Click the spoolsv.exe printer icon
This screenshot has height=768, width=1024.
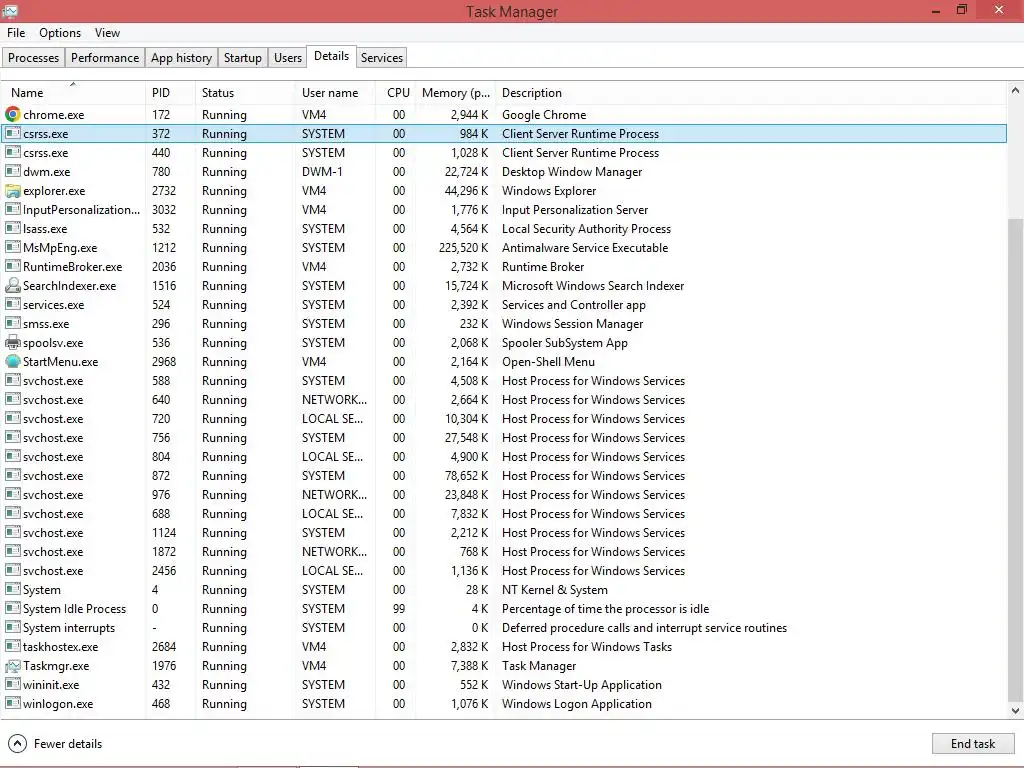[12, 342]
